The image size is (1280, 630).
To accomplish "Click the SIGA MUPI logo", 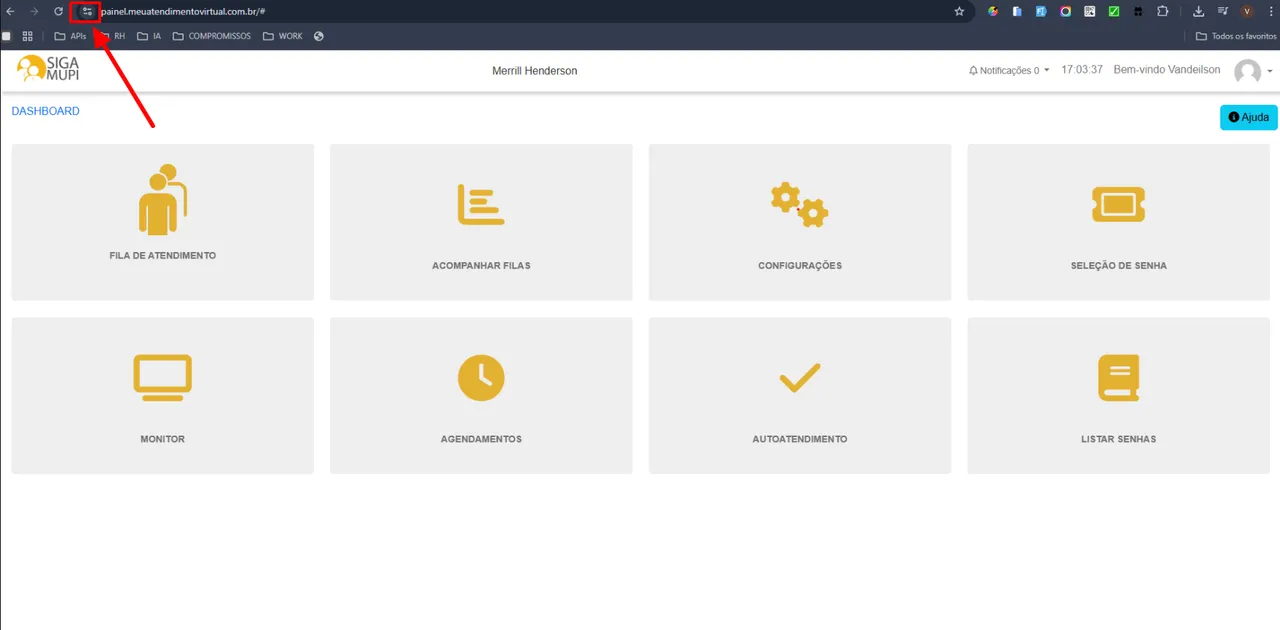I will coord(48,70).
